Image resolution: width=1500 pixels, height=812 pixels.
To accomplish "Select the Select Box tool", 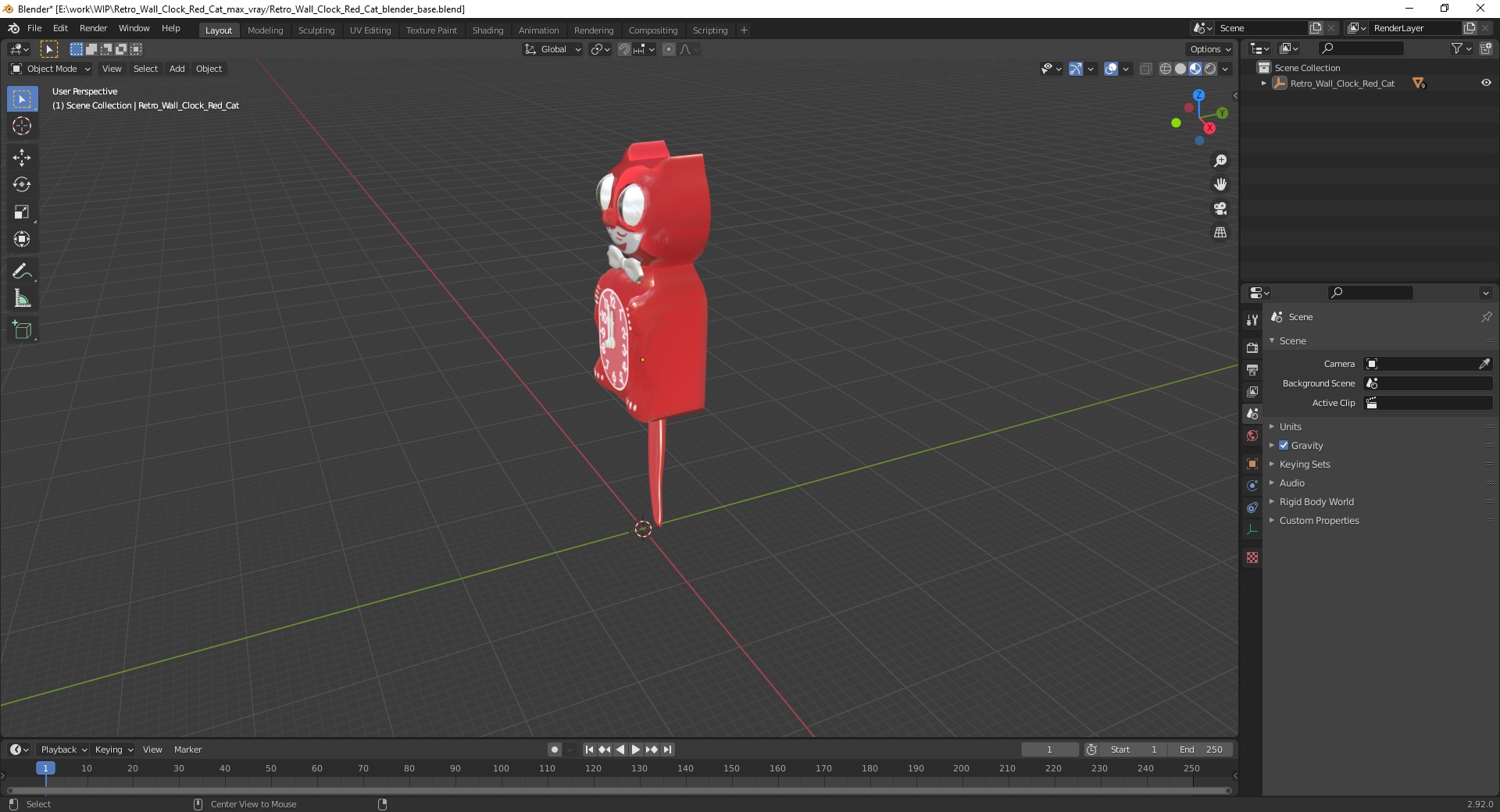I will (x=22, y=99).
